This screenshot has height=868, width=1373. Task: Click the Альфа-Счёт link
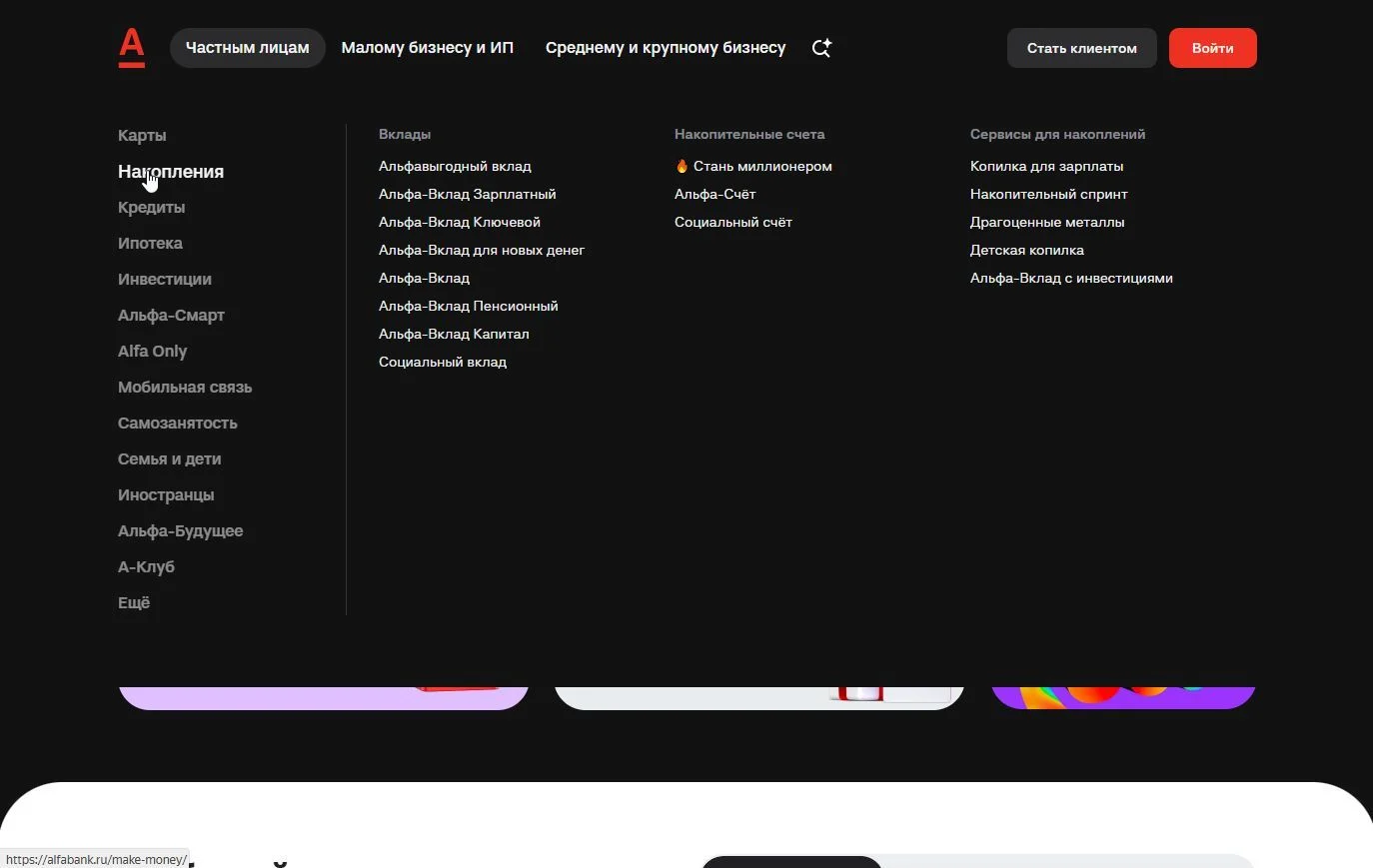coord(715,194)
